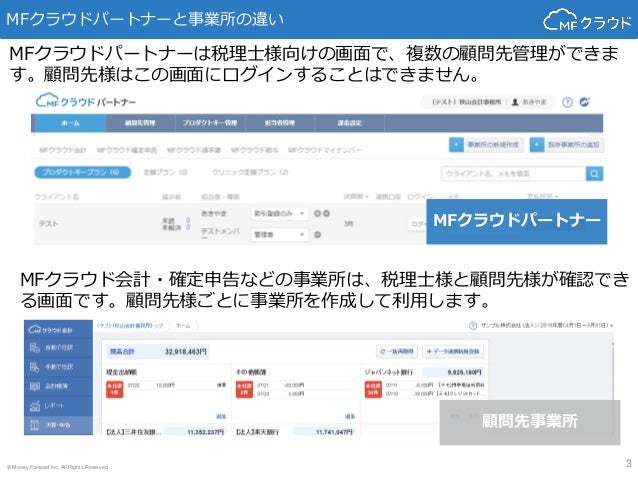Select the MFクラウド給与 product tab

(254, 150)
